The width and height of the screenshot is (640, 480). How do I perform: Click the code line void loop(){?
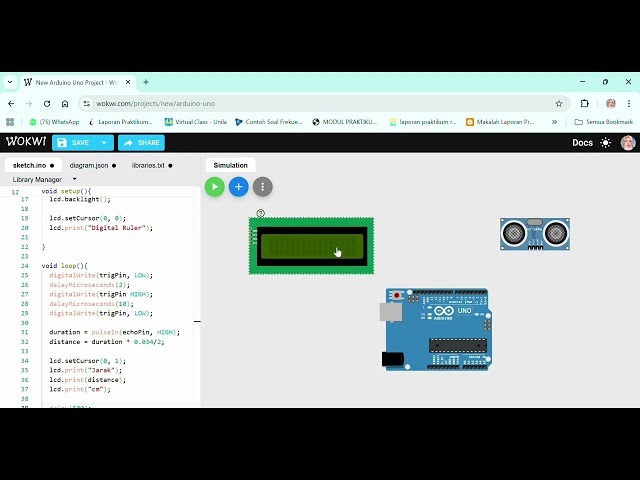64,266
